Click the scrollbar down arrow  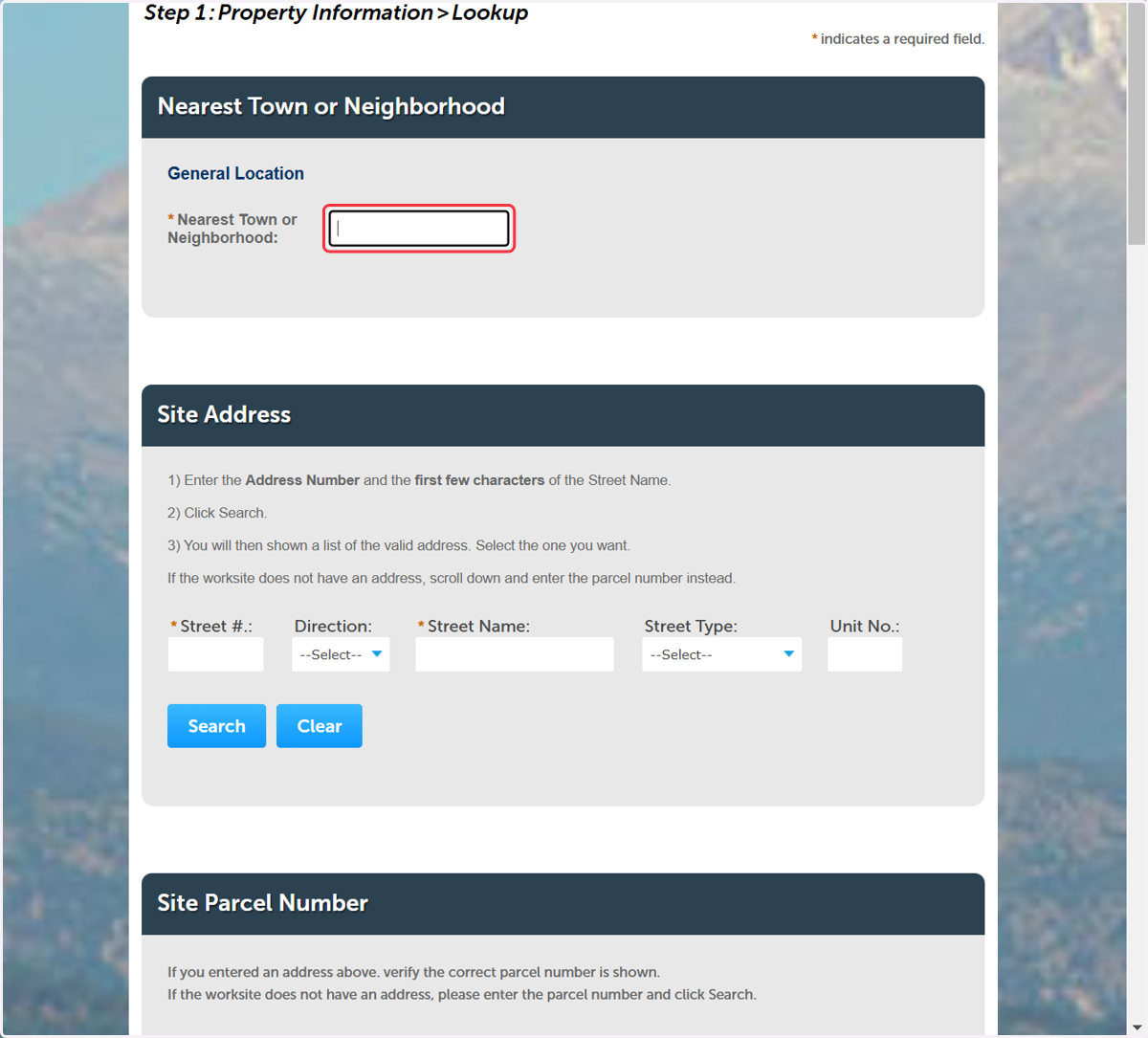click(1137, 1027)
